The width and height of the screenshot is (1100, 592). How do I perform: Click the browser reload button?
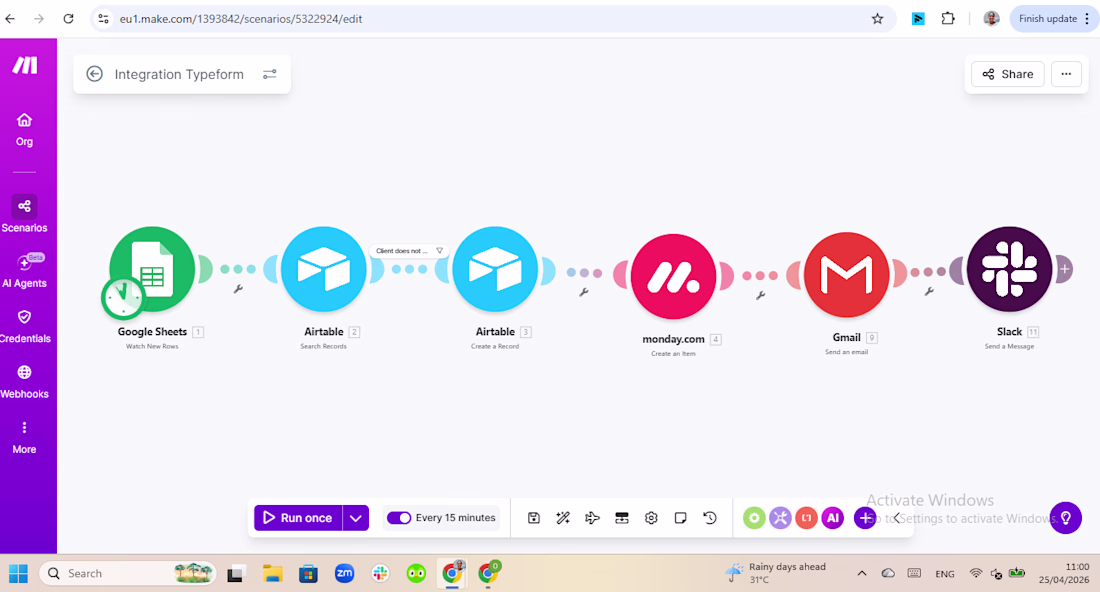68,19
